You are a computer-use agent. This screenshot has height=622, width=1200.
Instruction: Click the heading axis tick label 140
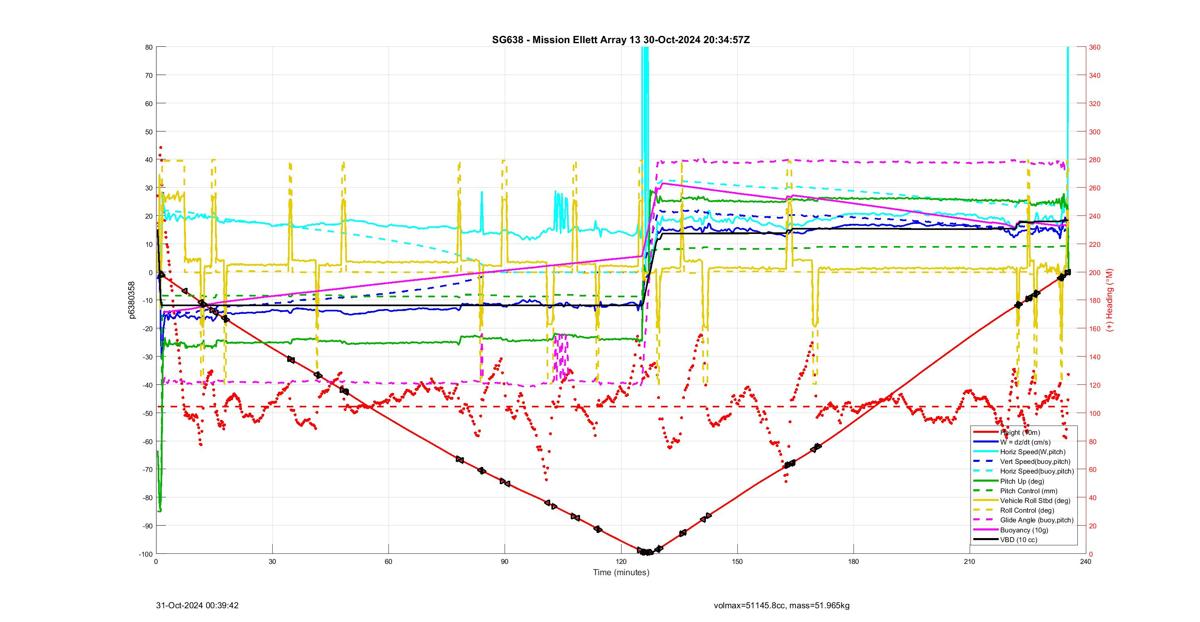(x=1094, y=357)
